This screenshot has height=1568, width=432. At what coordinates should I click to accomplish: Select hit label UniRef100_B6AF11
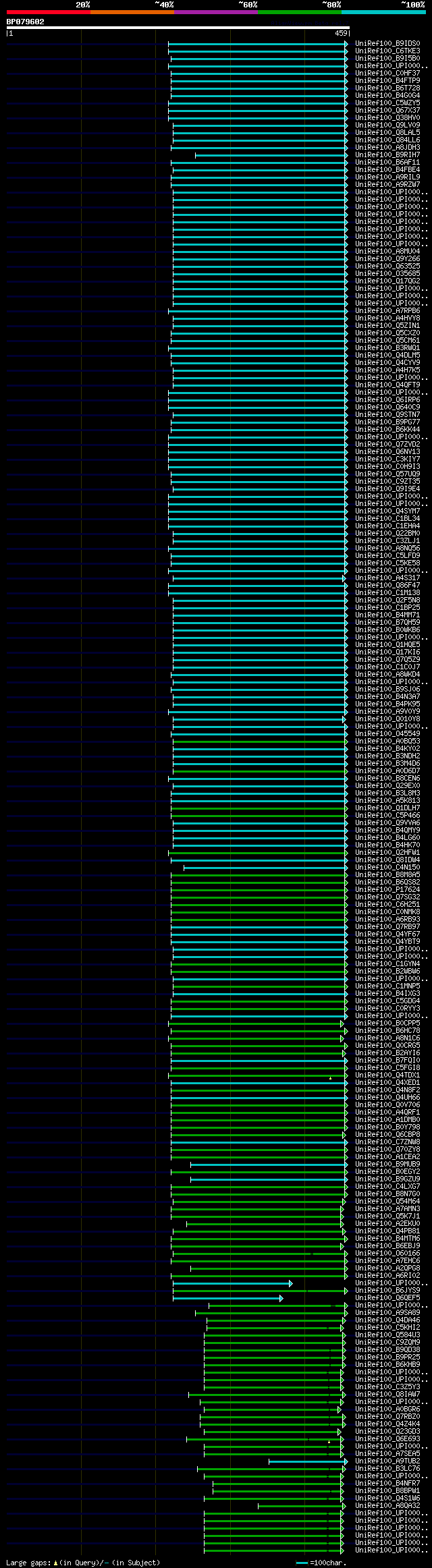[387, 163]
